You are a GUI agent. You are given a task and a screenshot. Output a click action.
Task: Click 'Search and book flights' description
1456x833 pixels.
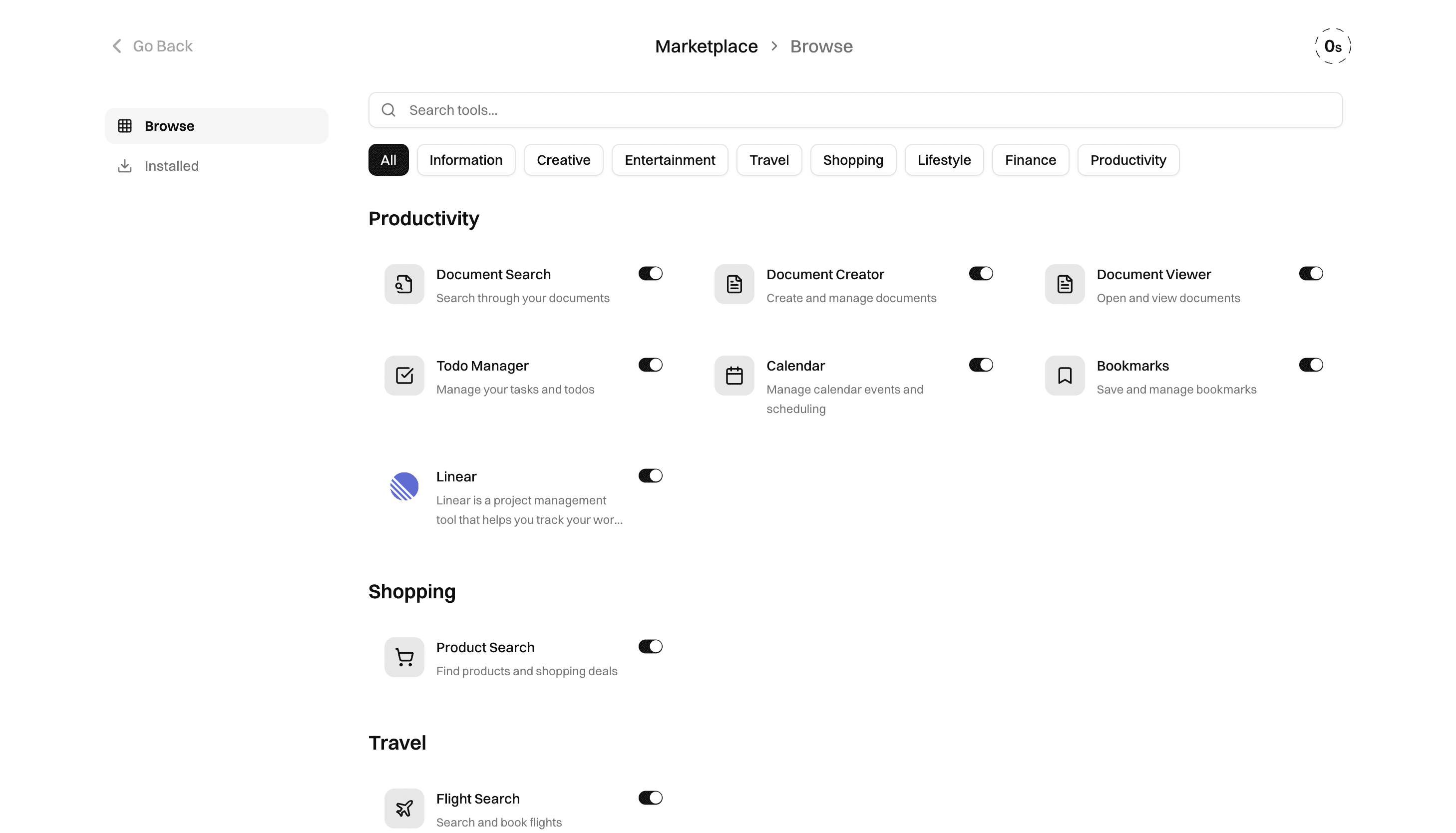(x=499, y=822)
